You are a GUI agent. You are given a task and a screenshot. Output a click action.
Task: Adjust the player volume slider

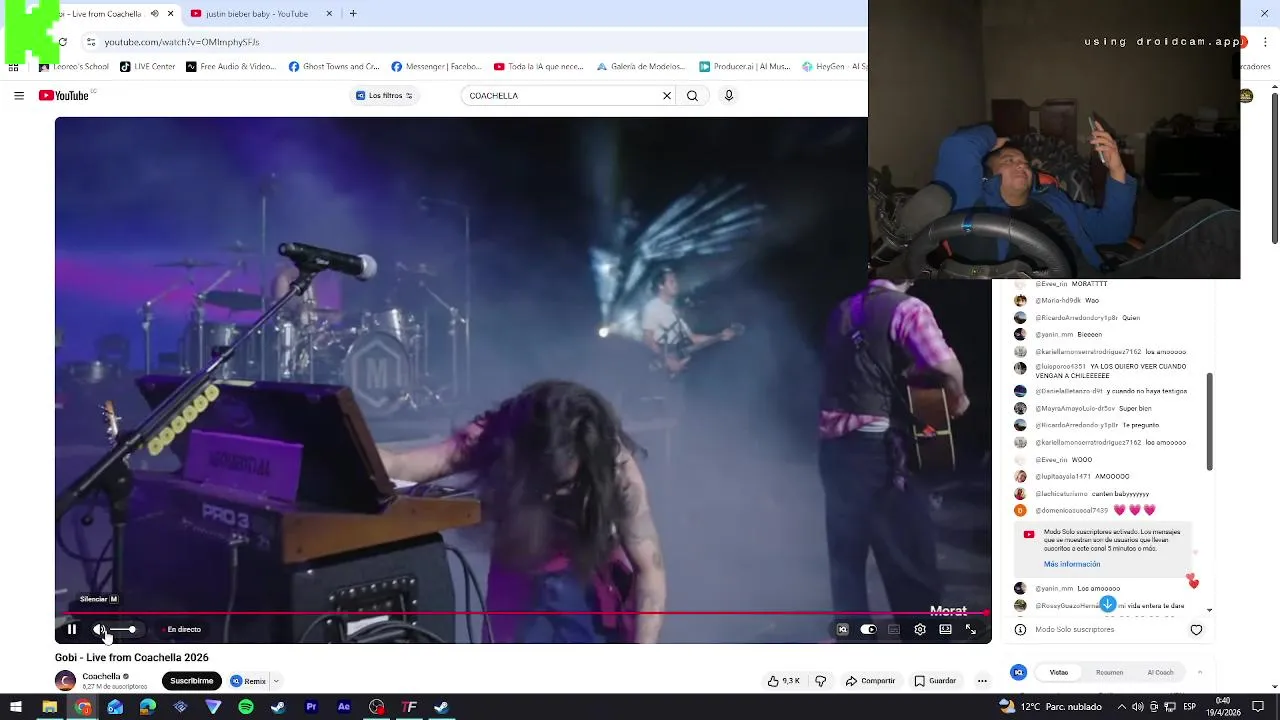pos(123,629)
